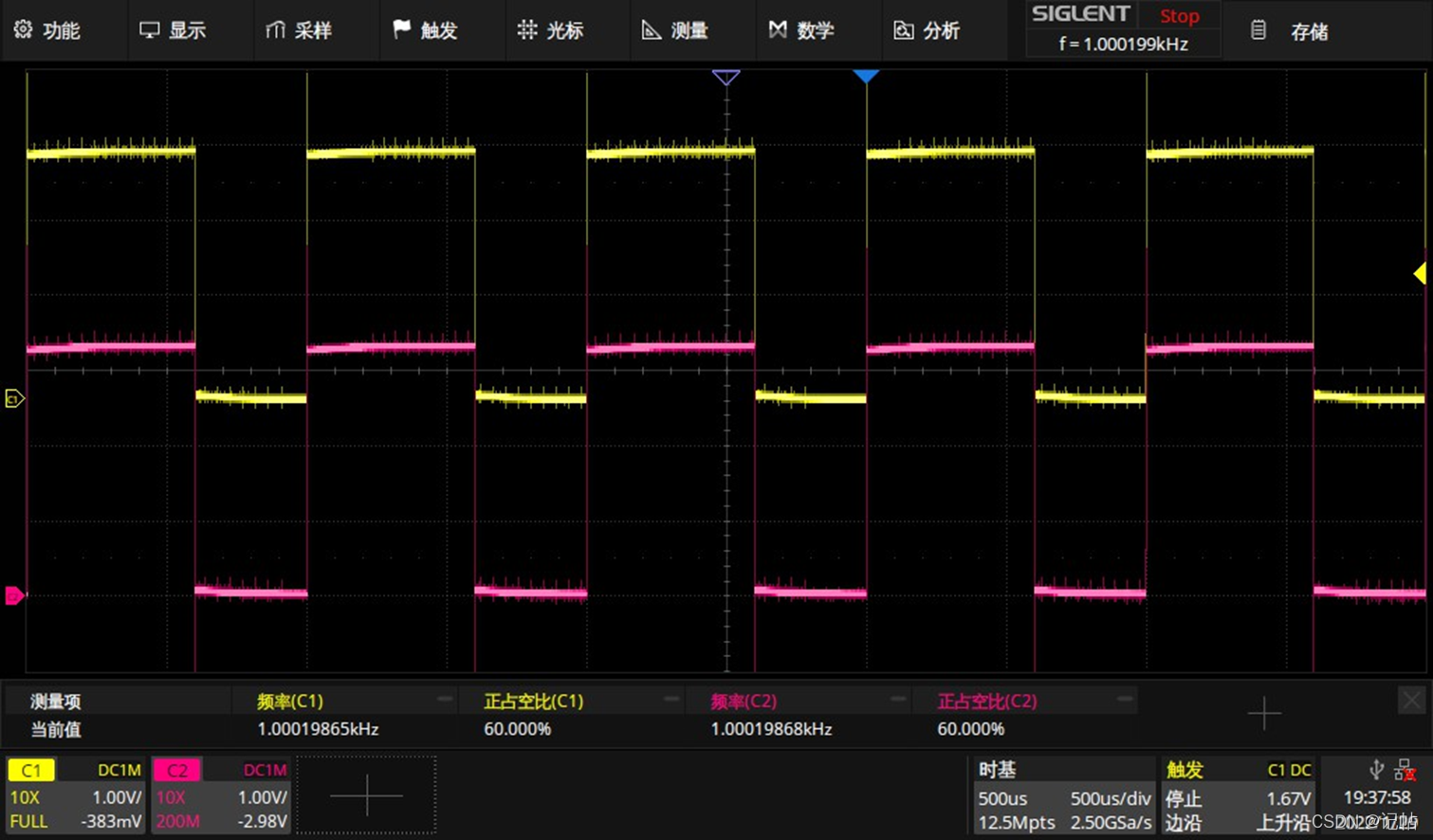Image resolution: width=1433 pixels, height=840 pixels.
Task: Close the measurement panel with X
Action: 1411,701
